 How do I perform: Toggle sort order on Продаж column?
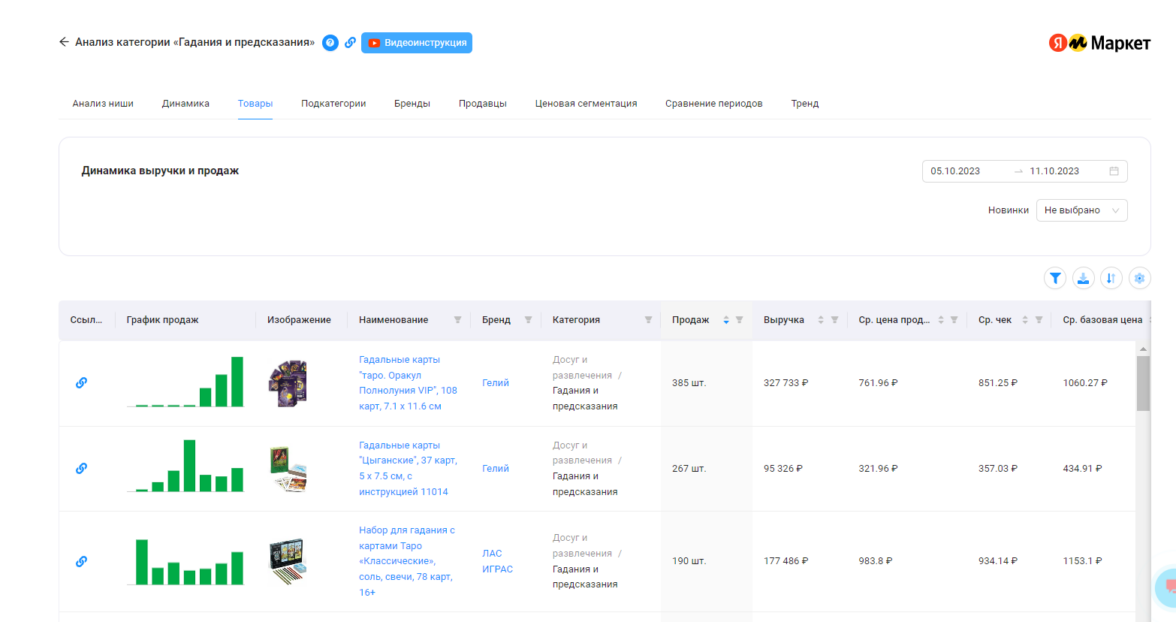pyautogui.click(x=726, y=320)
